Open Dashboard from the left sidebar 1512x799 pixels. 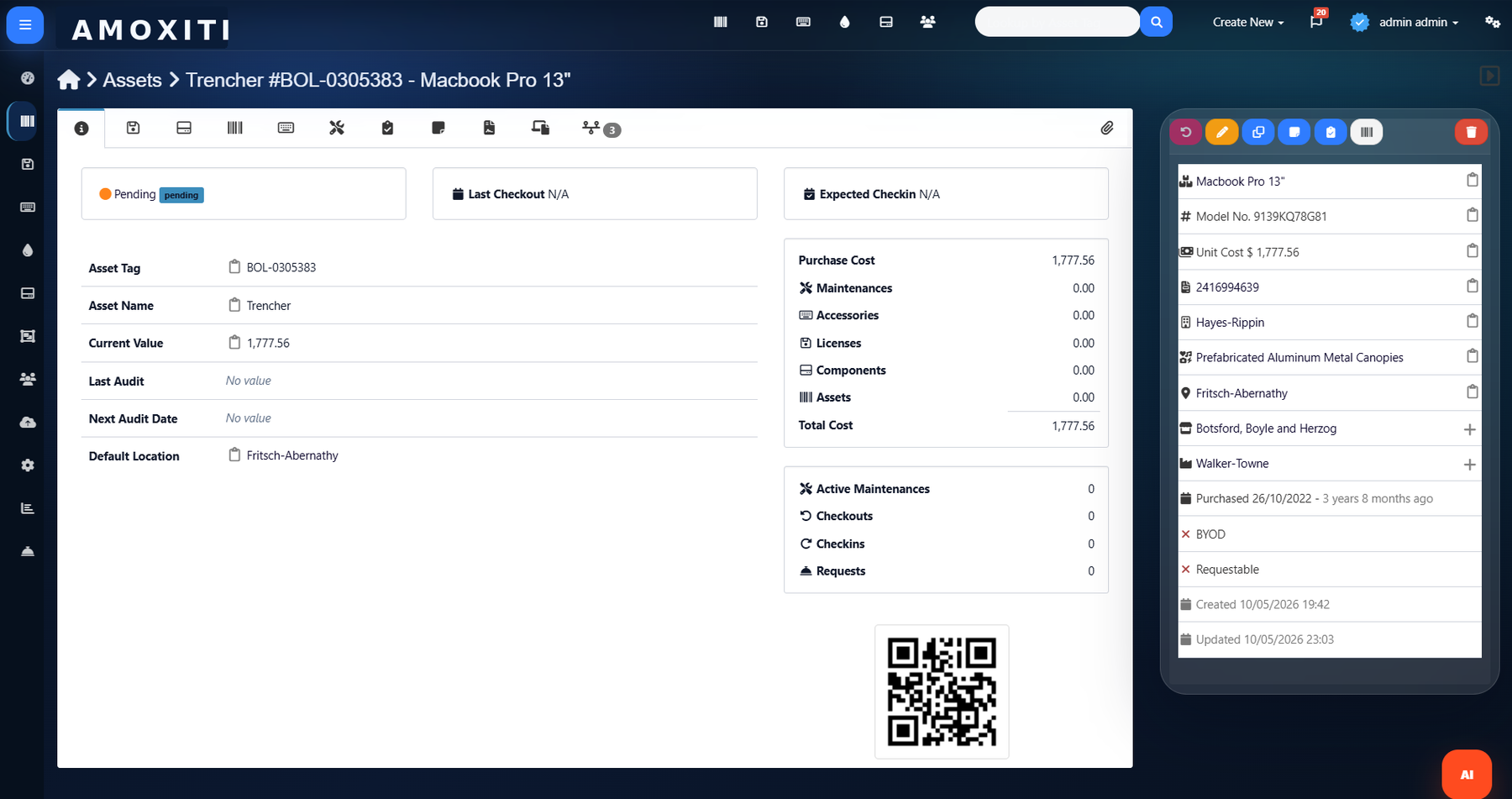[28, 78]
